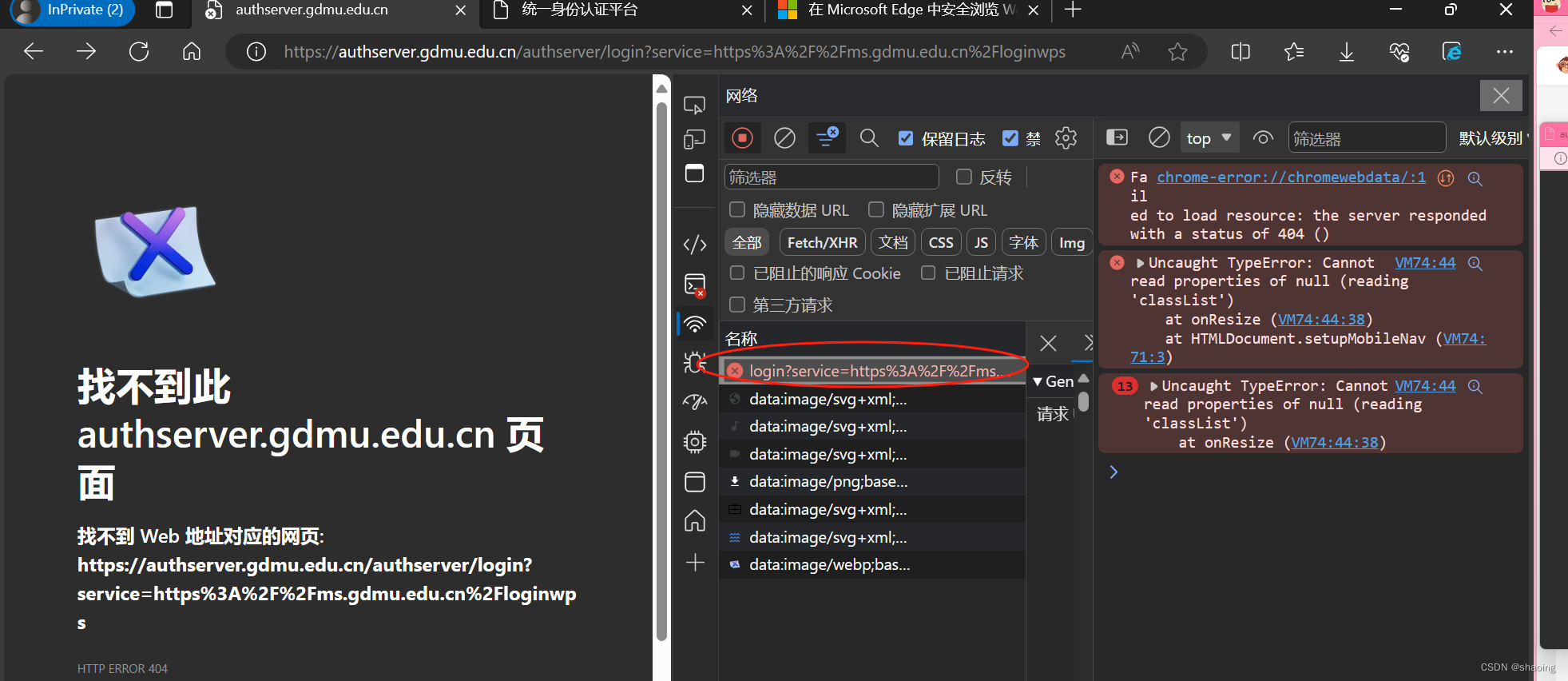Screen dimensions: 1568x681
Task: Select data:image/png;base... request row
Action: click(x=872, y=481)
